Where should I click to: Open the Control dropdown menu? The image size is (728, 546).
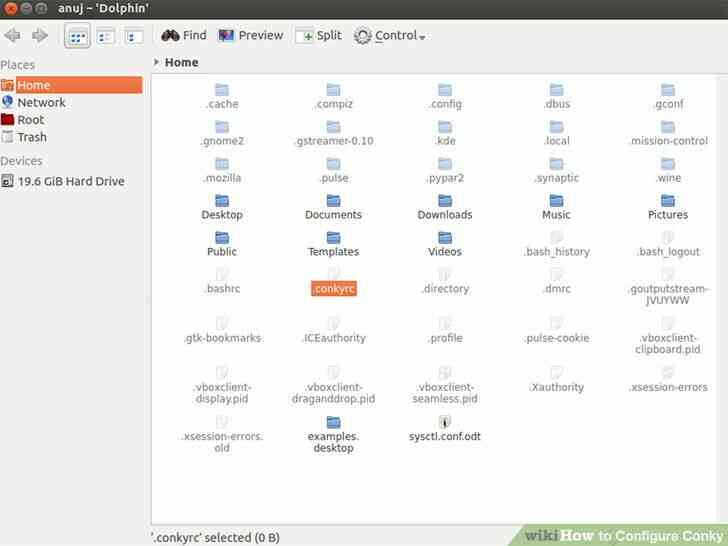(389, 36)
